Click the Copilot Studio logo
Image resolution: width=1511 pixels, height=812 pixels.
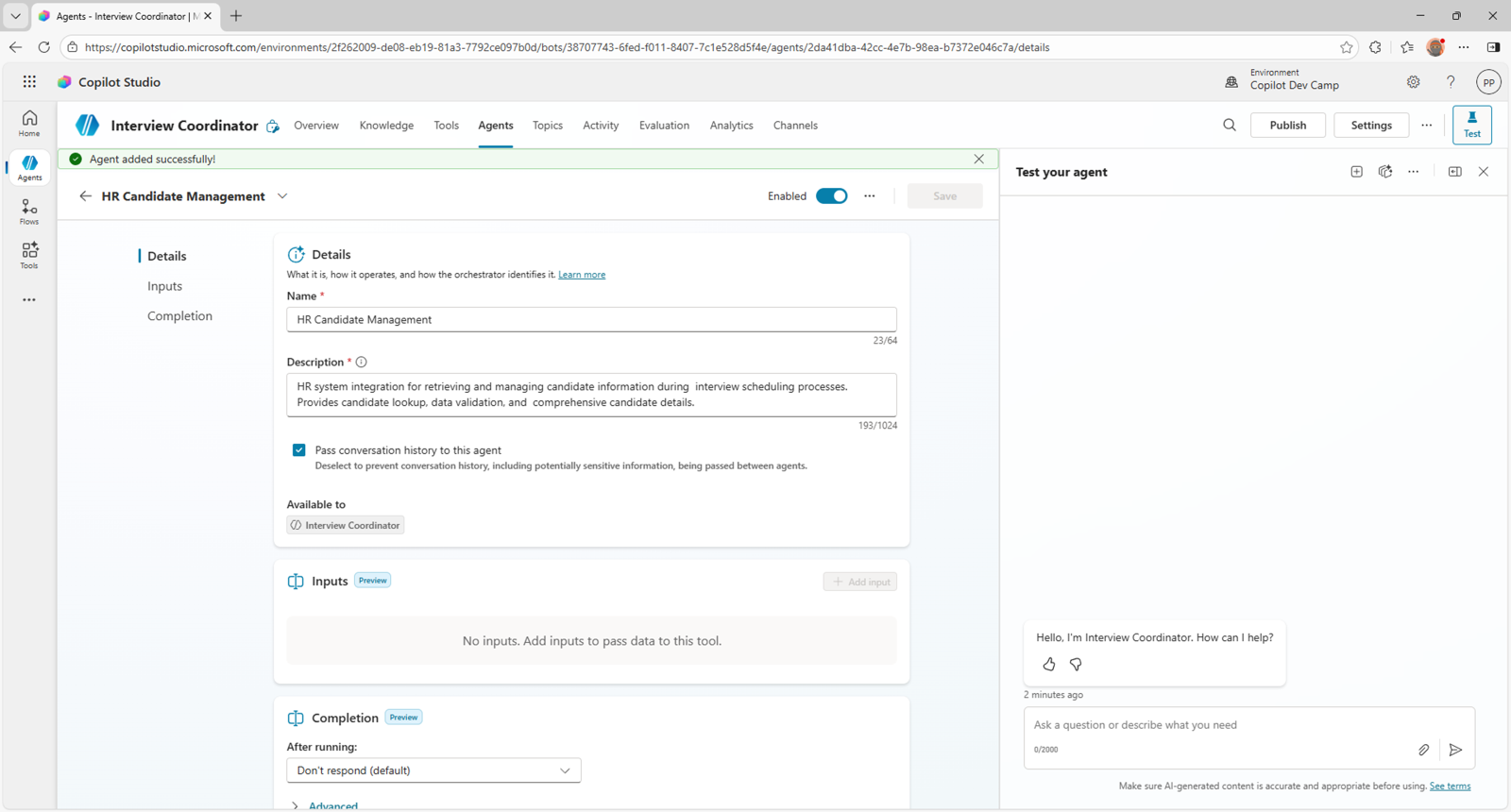[x=64, y=82]
